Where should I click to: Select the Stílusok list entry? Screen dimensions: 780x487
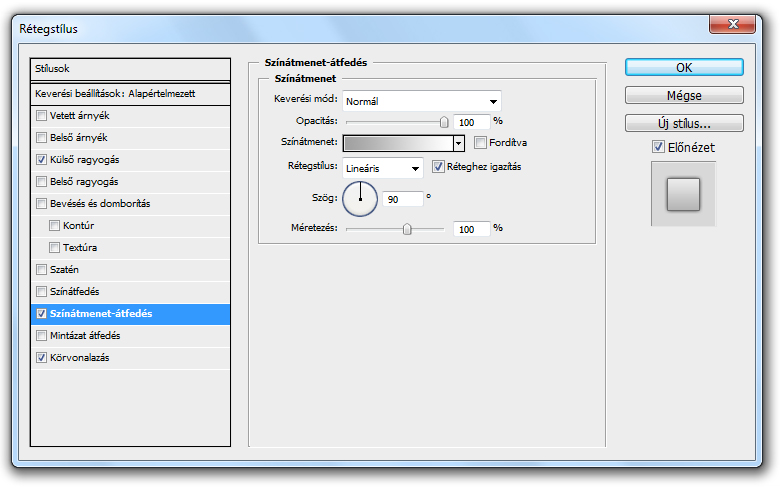click(130, 69)
